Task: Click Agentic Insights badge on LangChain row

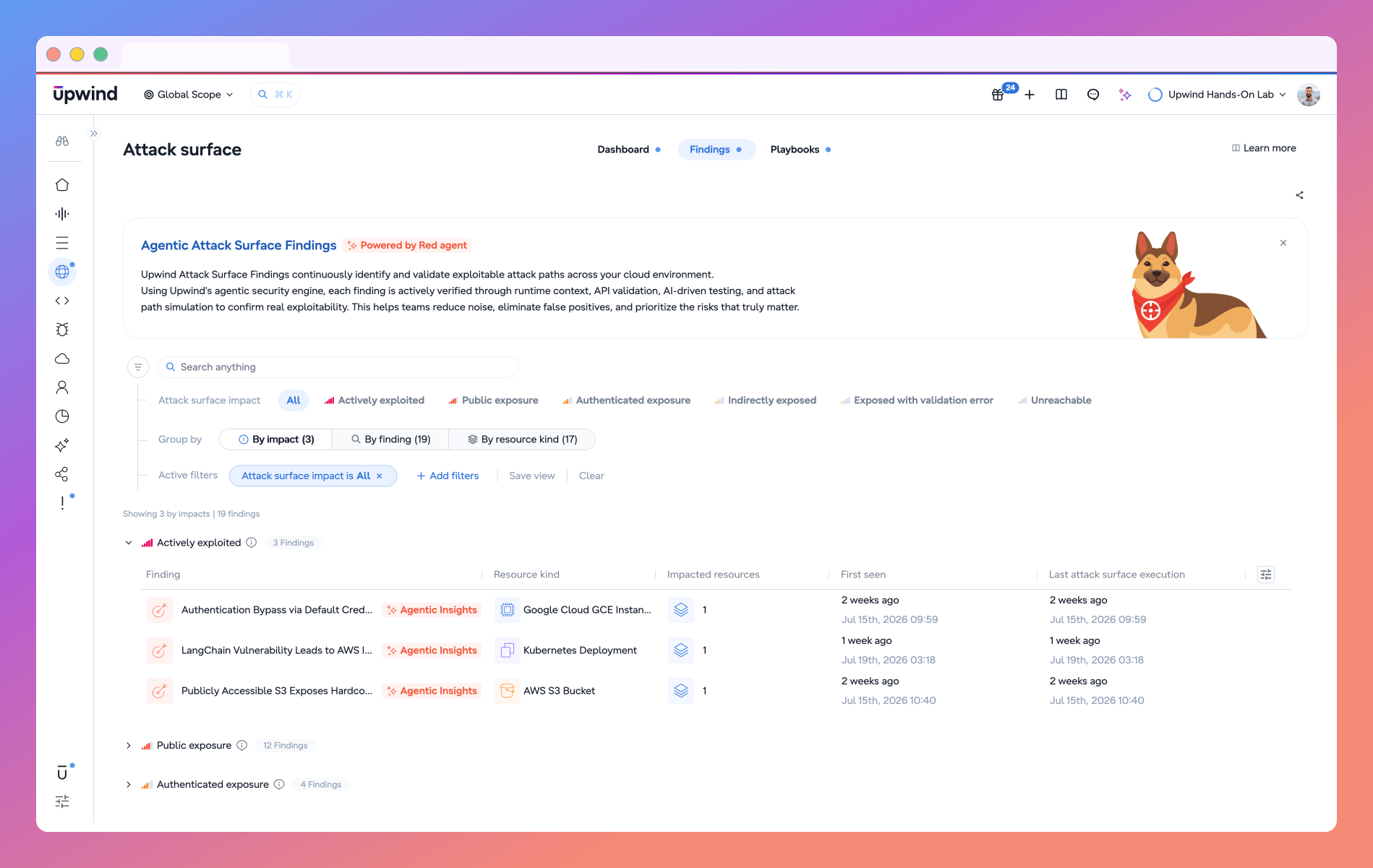Action: tap(432, 650)
